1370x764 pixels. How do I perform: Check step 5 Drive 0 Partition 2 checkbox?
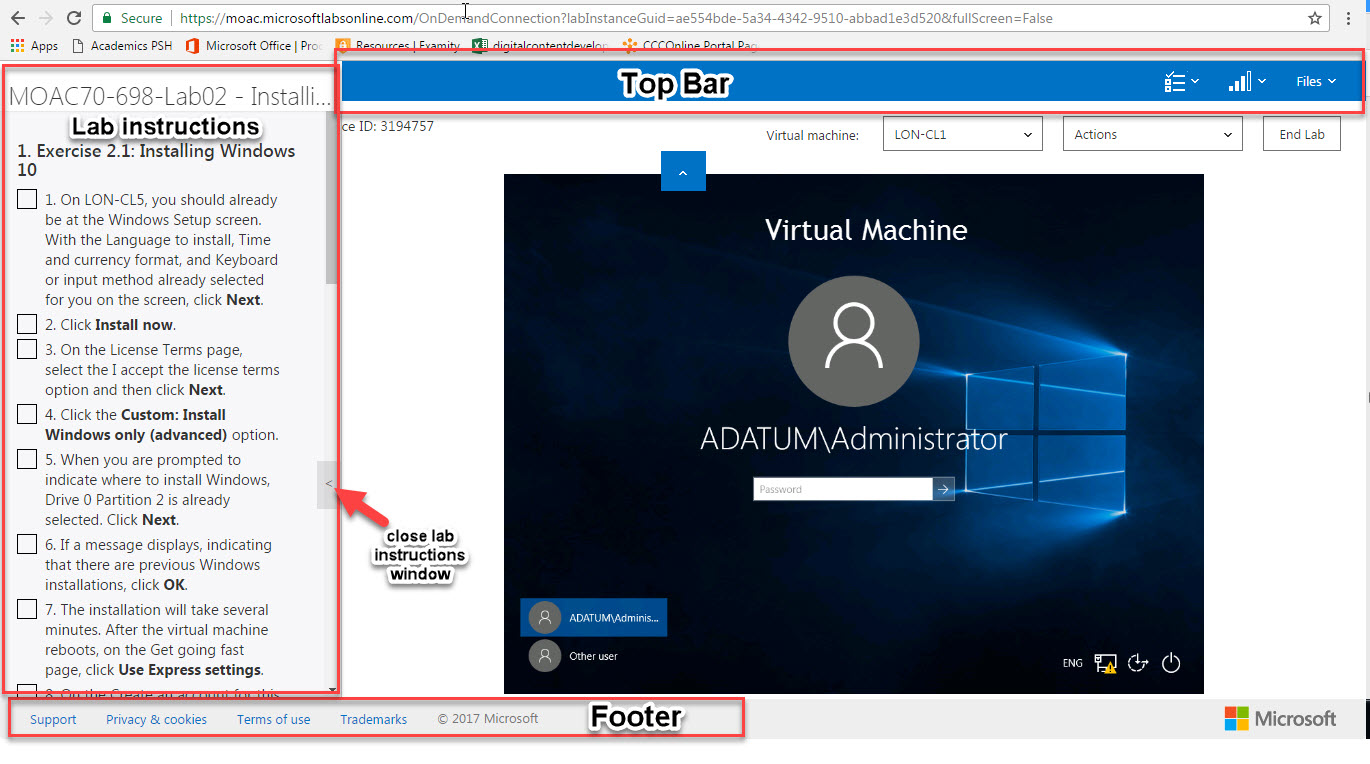(28, 459)
